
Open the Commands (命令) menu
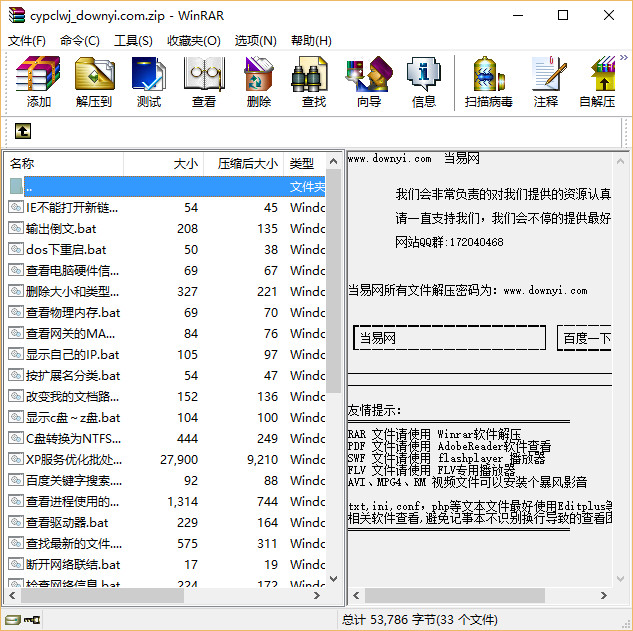[80, 40]
